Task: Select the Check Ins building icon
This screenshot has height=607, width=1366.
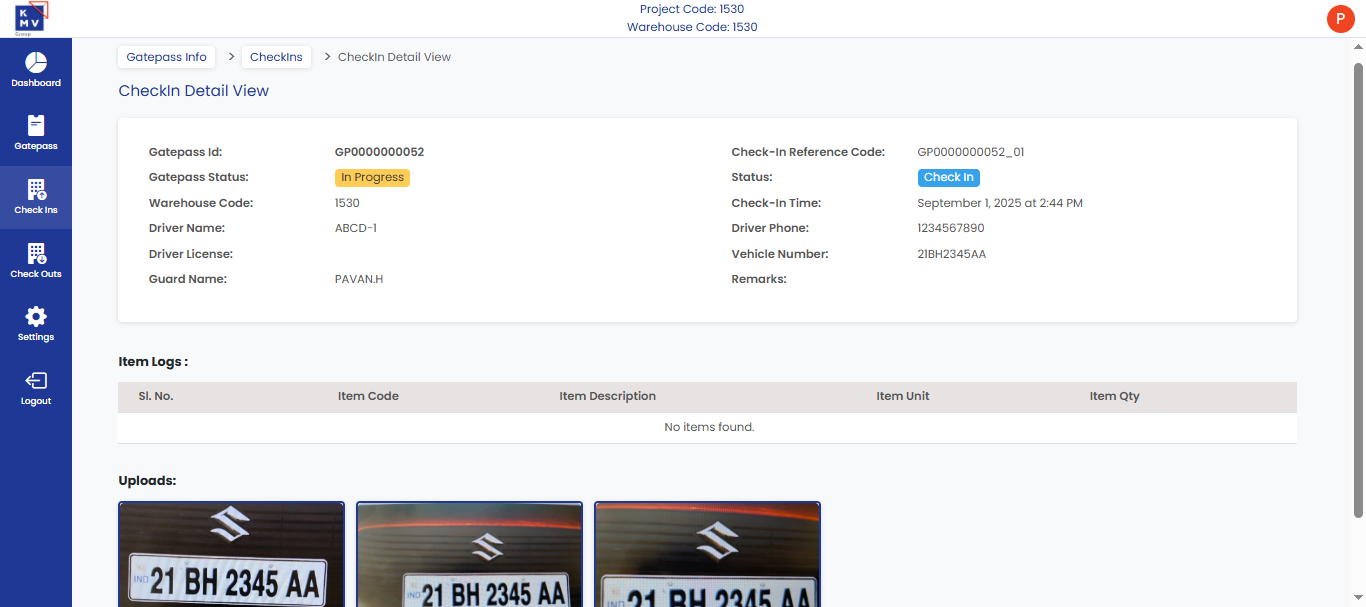Action: coord(36,189)
